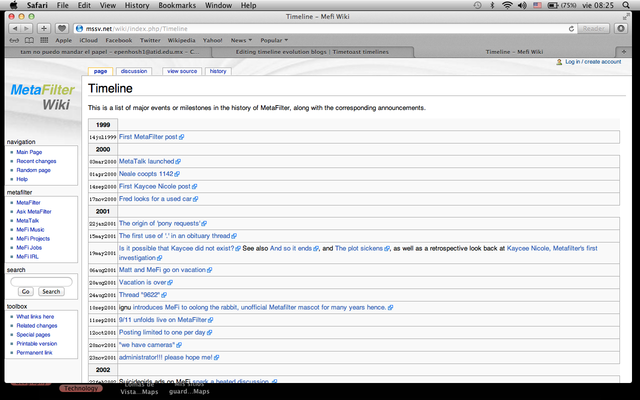640x400 pixels.
Task: Open Spotlight search magnifier
Action: click(x=626, y=5)
